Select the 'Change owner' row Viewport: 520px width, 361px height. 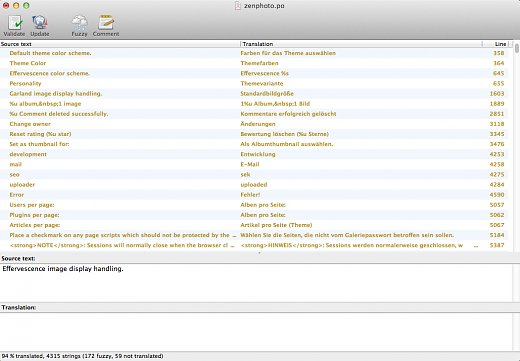tap(254, 124)
